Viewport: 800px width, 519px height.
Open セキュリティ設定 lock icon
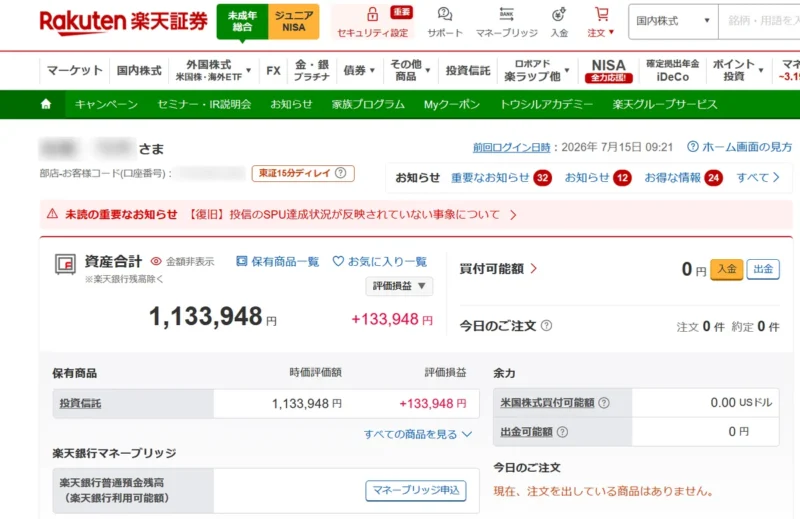click(x=372, y=14)
